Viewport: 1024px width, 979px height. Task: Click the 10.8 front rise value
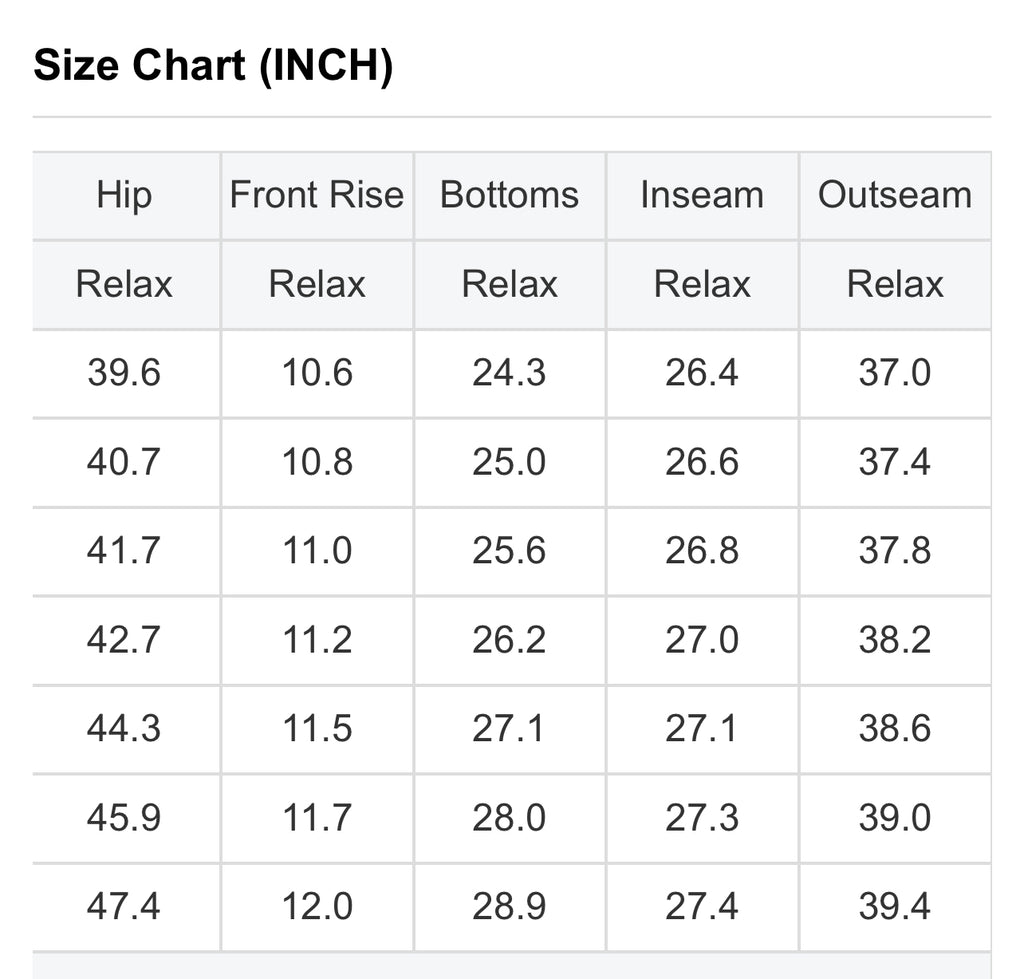pos(317,462)
